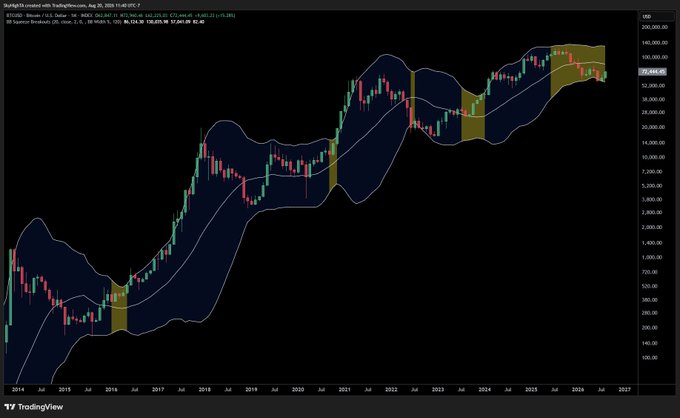Screen dimensions: 680x418
Task: Select the BTCUSD Bitcoin / U.S. Dollar legend title
Action: pyautogui.click(x=49, y=15)
